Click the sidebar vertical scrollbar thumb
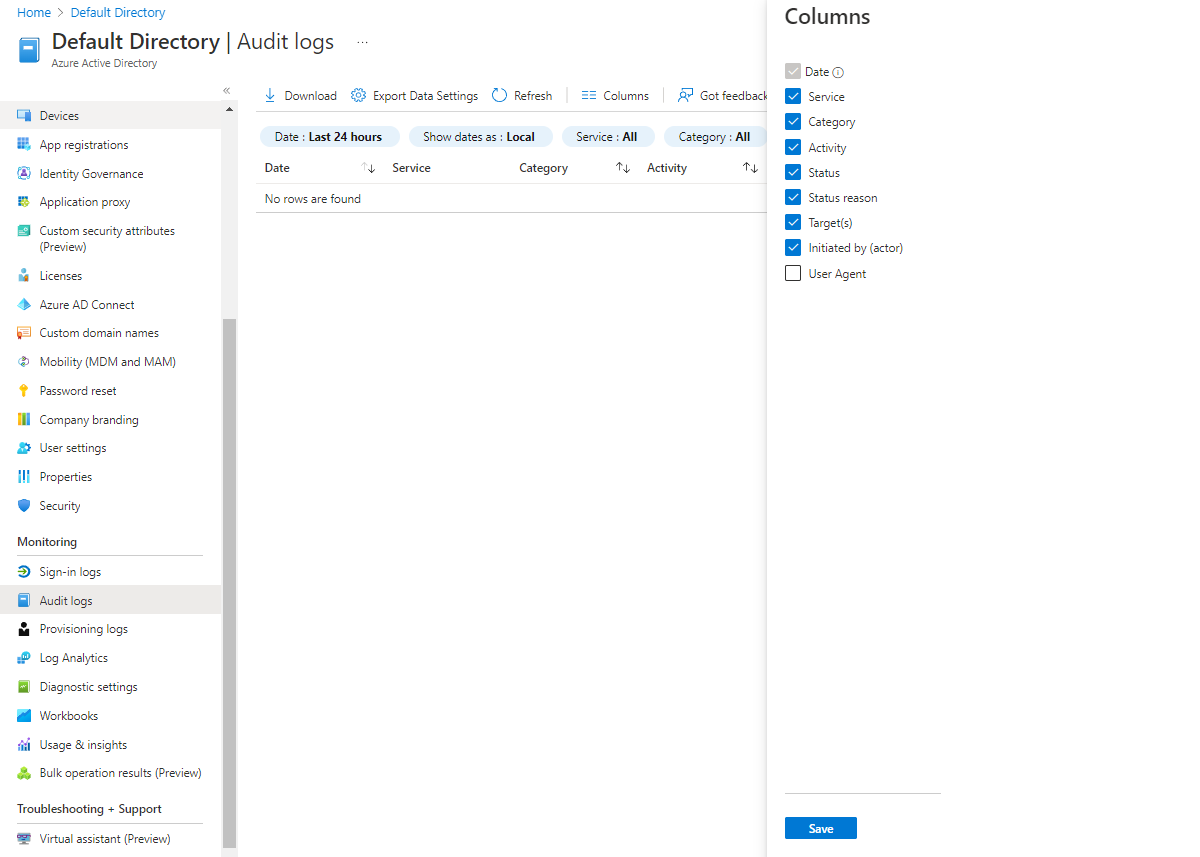The image size is (1200, 857). pyautogui.click(x=229, y=582)
